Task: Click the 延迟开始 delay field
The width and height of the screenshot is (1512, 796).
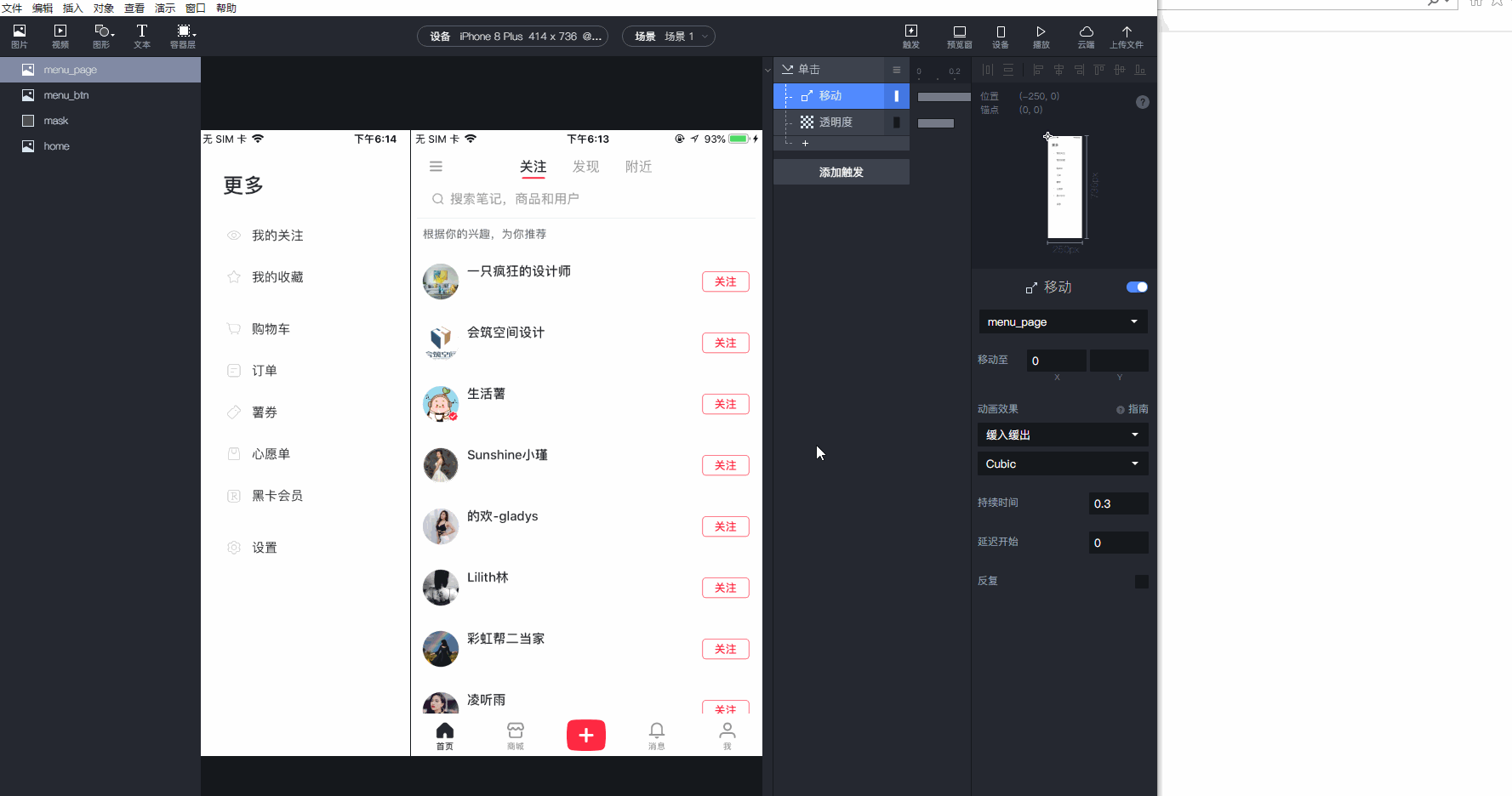Action: tap(1119, 543)
